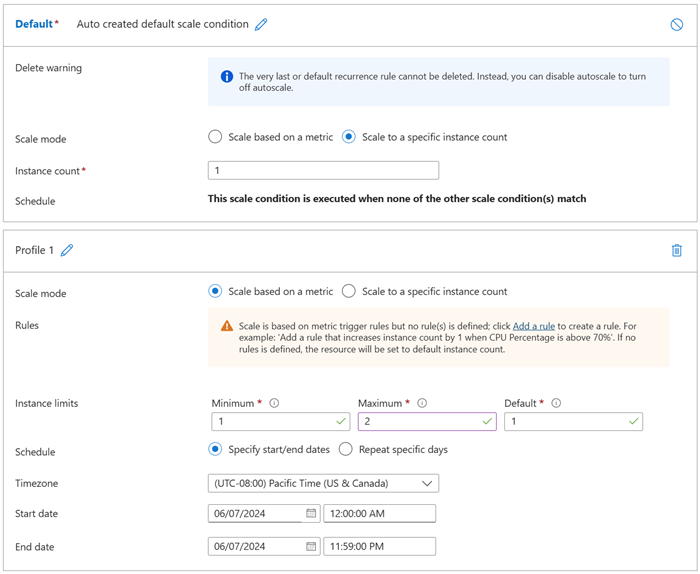The height and width of the screenshot is (574, 700).
Task: Show info tooltip for Default instance limit
Action: 556,403
